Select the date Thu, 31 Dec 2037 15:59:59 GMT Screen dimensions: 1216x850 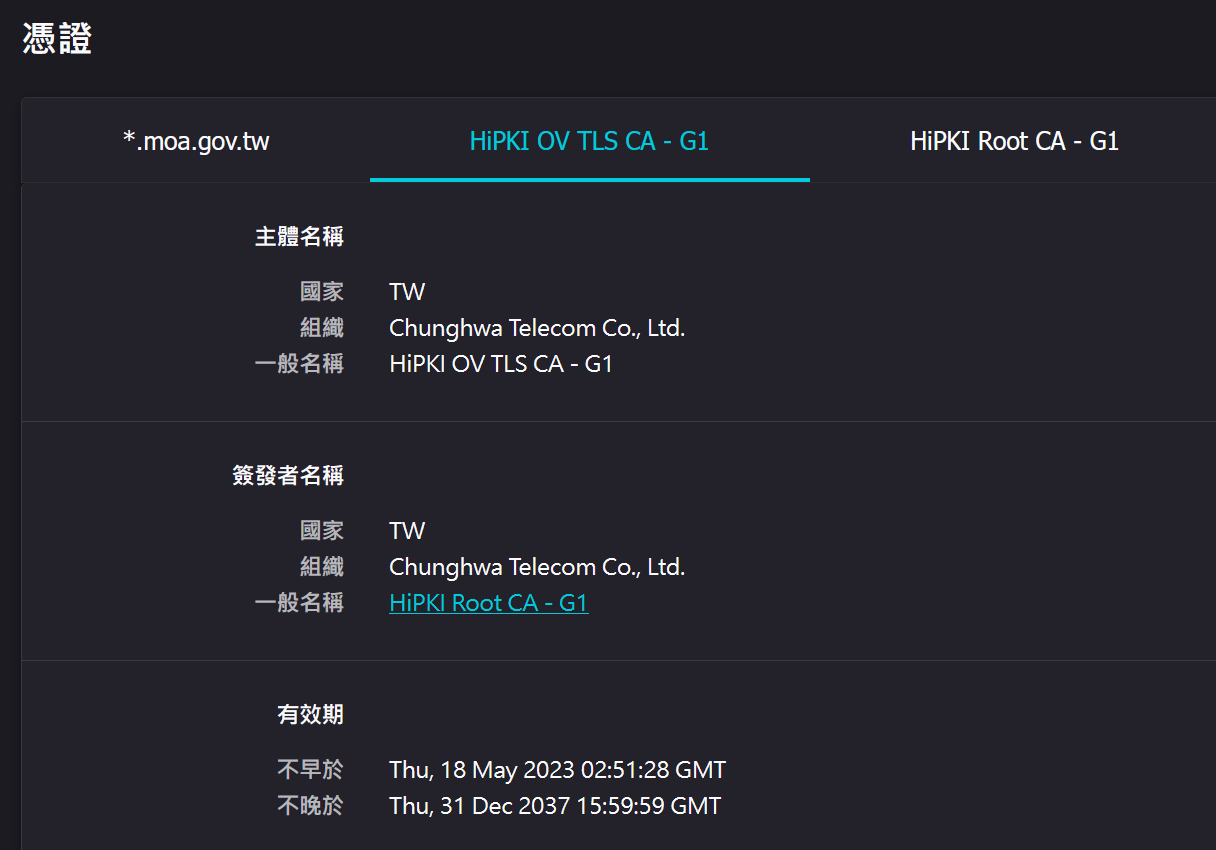pyautogui.click(x=555, y=806)
